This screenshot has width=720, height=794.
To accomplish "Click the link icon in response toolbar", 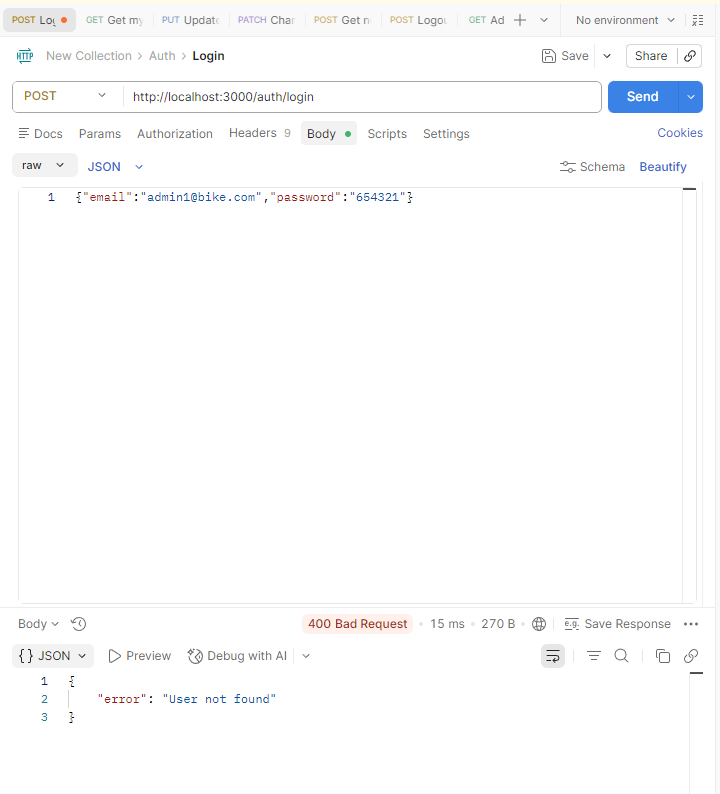I will pyautogui.click(x=690, y=656).
